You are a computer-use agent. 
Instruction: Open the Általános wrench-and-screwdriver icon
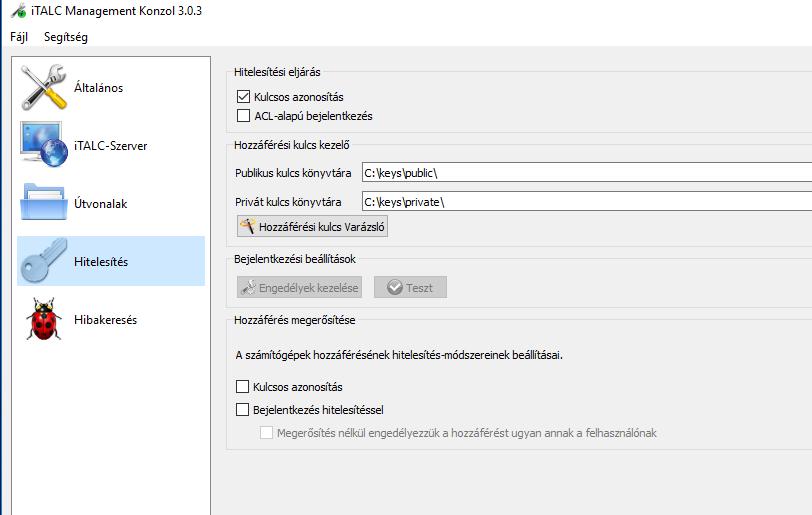44,87
